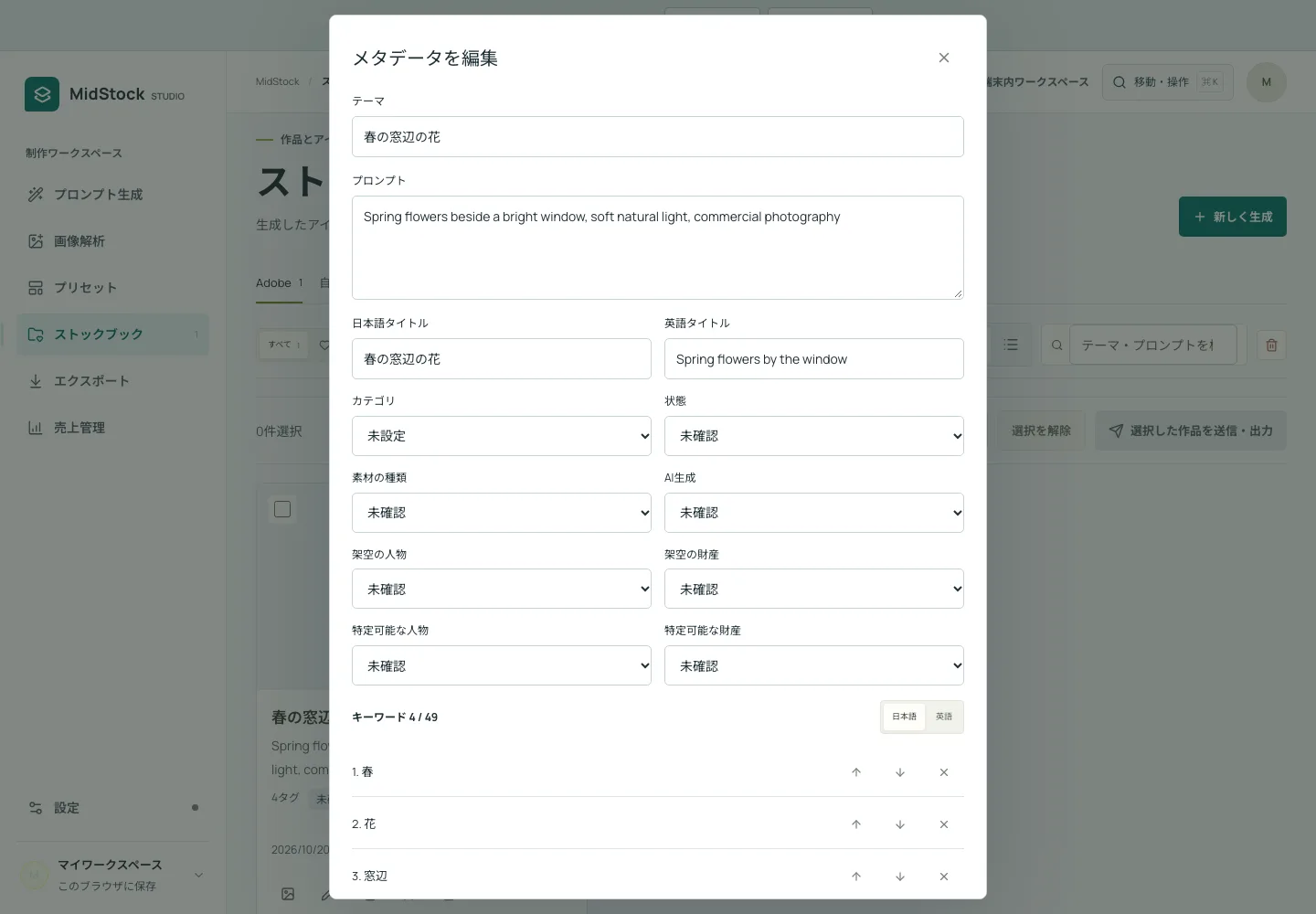Open the 移動・操作 search button
This screenshot has height=914, width=1316.
pos(1168,82)
